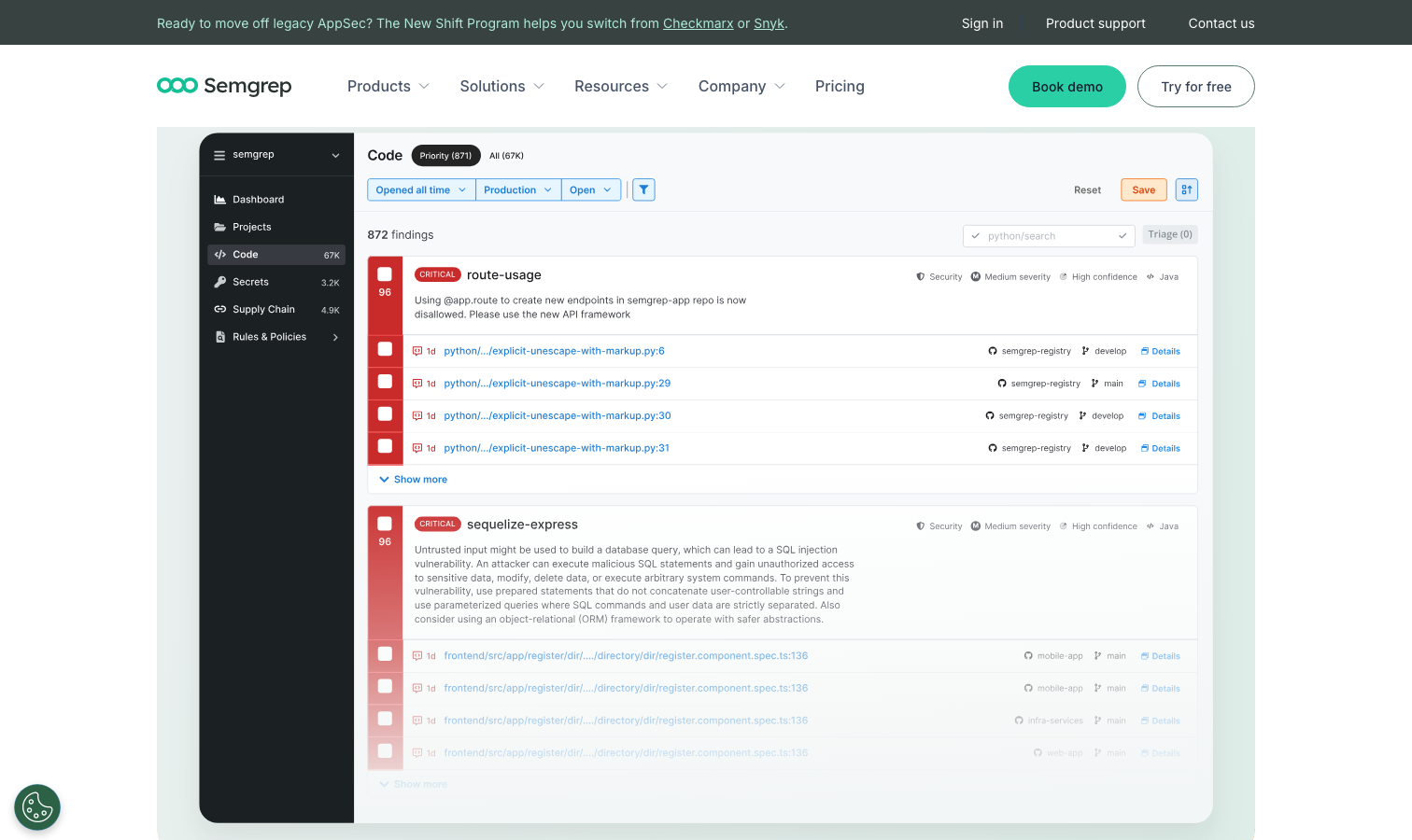Select checkbox for explicit-unescape-with-markup.py:31
The image size is (1412, 840).
click(x=385, y=446)
